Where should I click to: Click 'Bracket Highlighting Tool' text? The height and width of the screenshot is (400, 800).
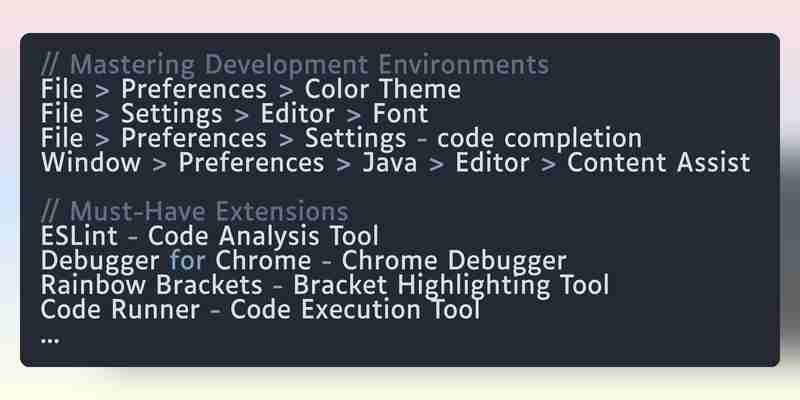[x=452, y=286]
